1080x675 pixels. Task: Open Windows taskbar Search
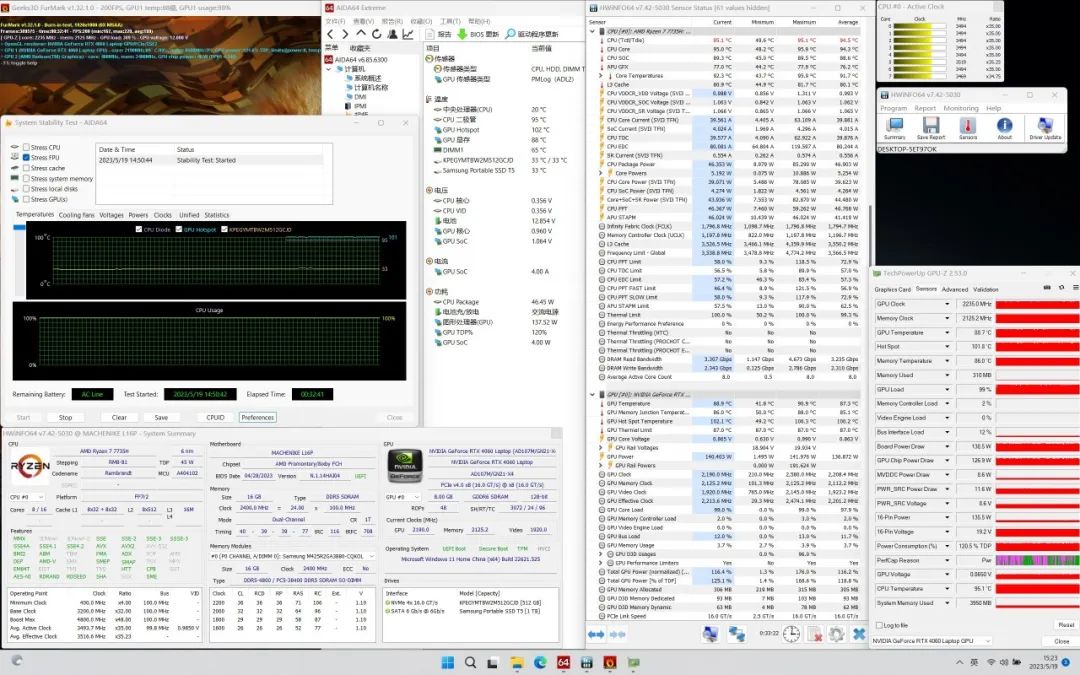pos(470,662)
